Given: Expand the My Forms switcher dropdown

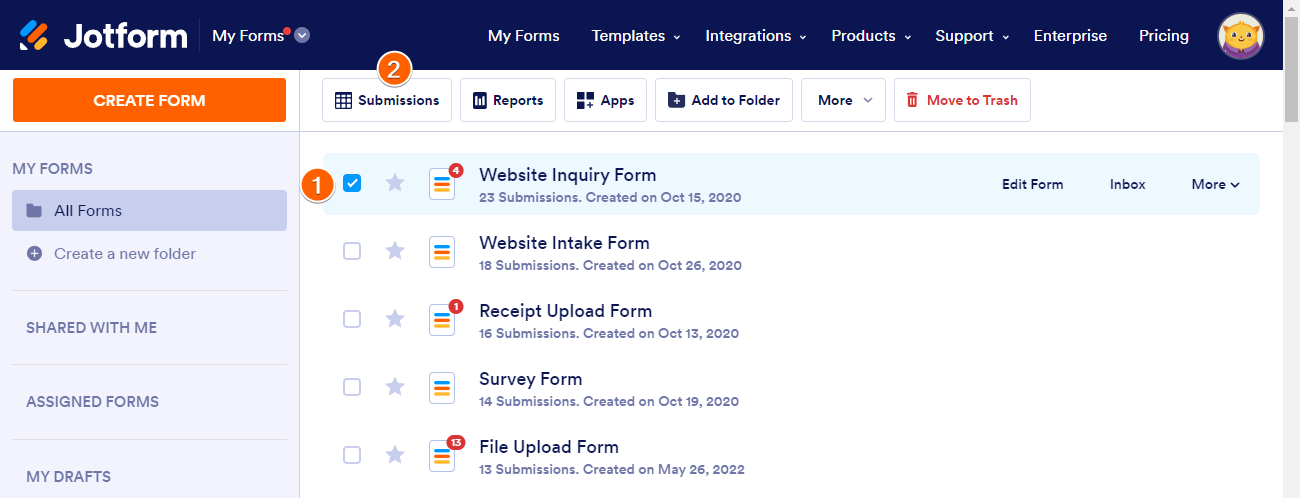Looking at the screenshot, I should point(302,36).
